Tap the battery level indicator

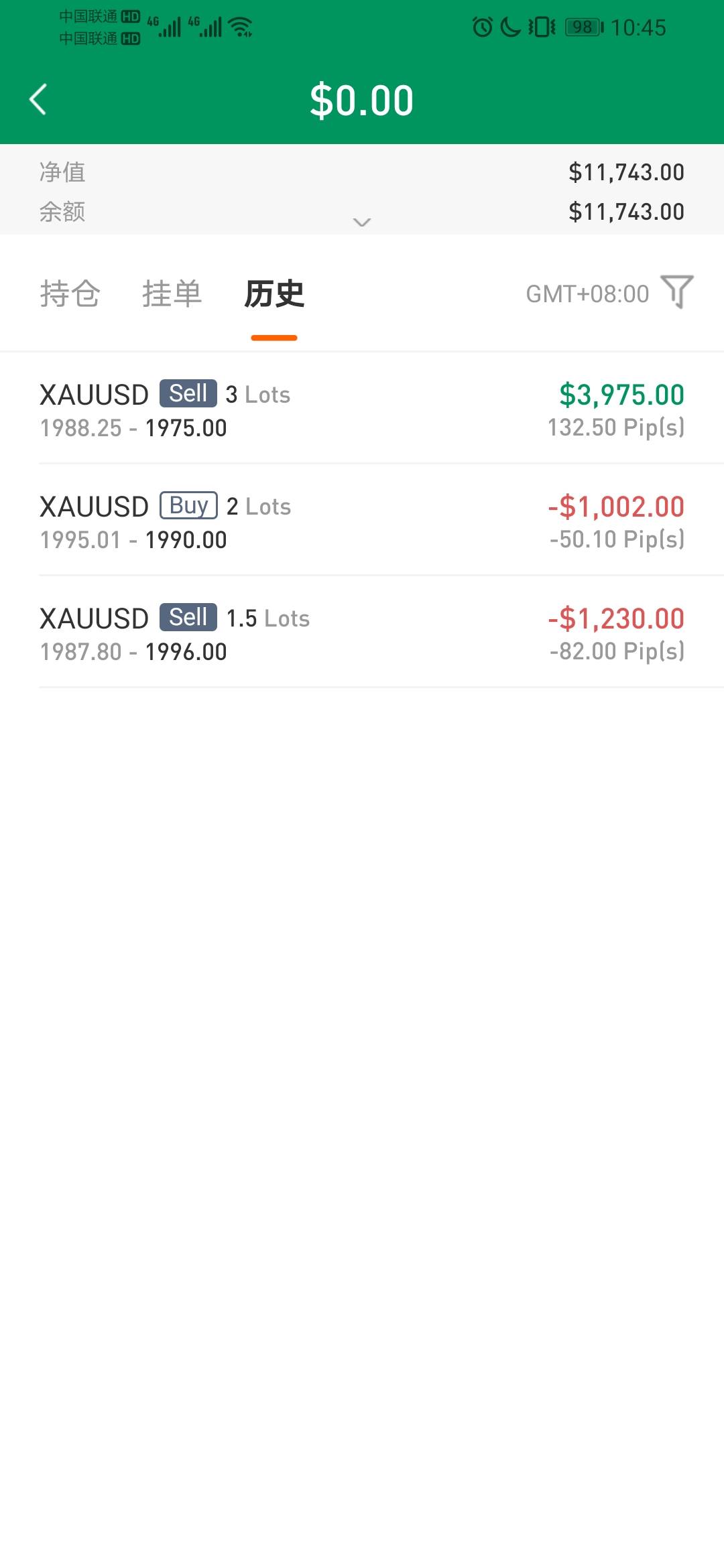[584, 27]
